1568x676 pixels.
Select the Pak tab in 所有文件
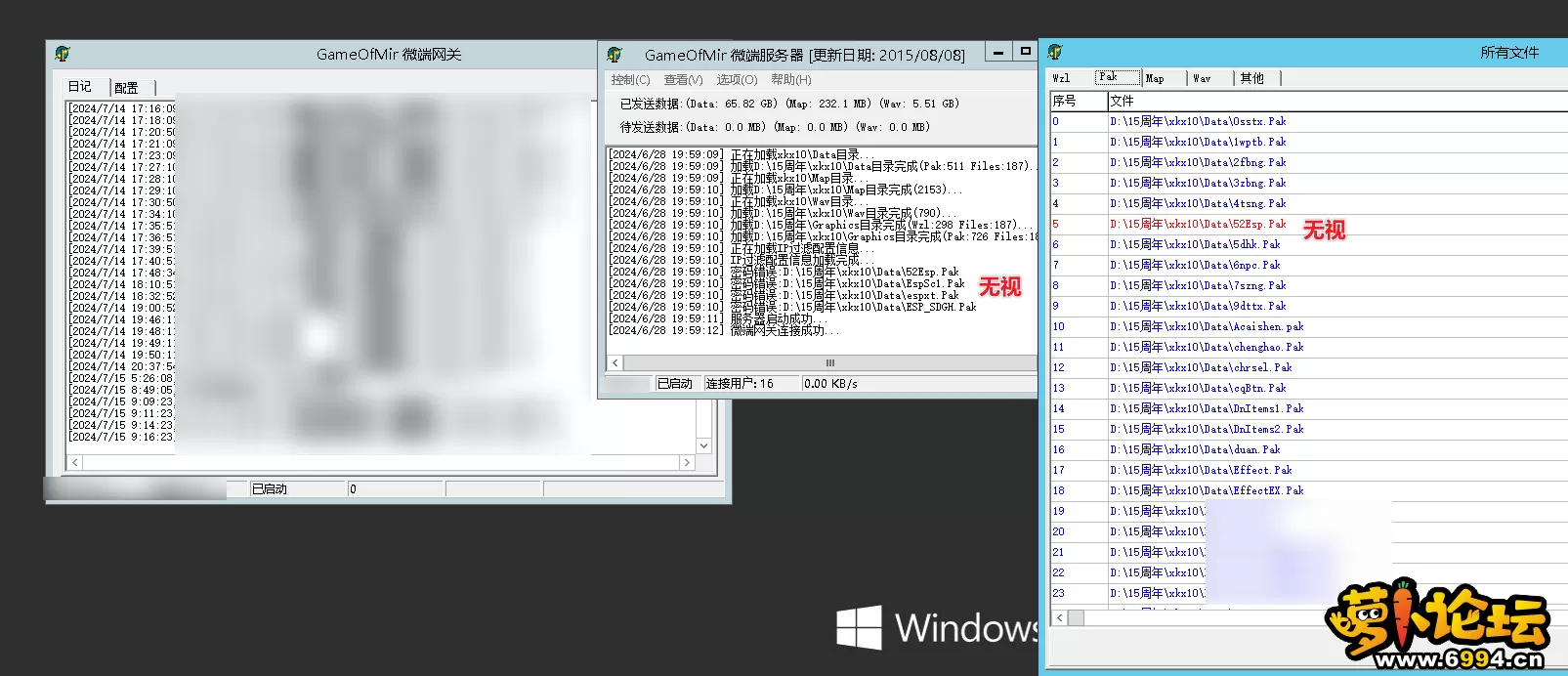pyautogui.click(x=1118, y=77)
